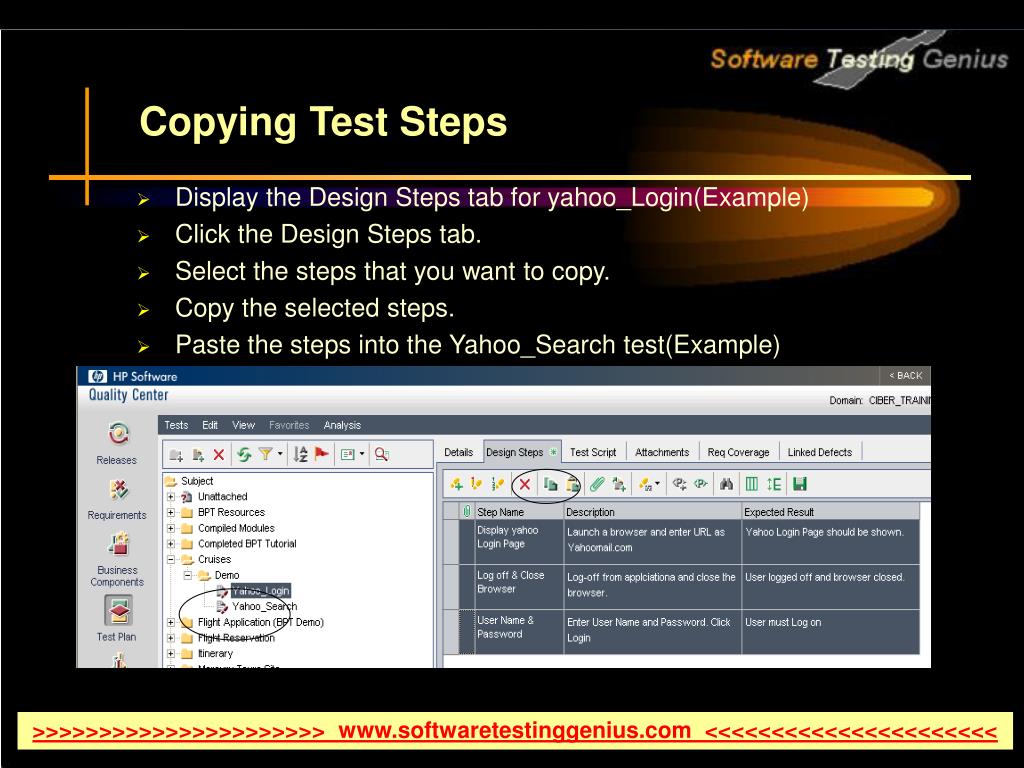The height and width of the screenshot is (768, 1024).
Task: Click the Sort A-Z icon
Action: [300, 454]
